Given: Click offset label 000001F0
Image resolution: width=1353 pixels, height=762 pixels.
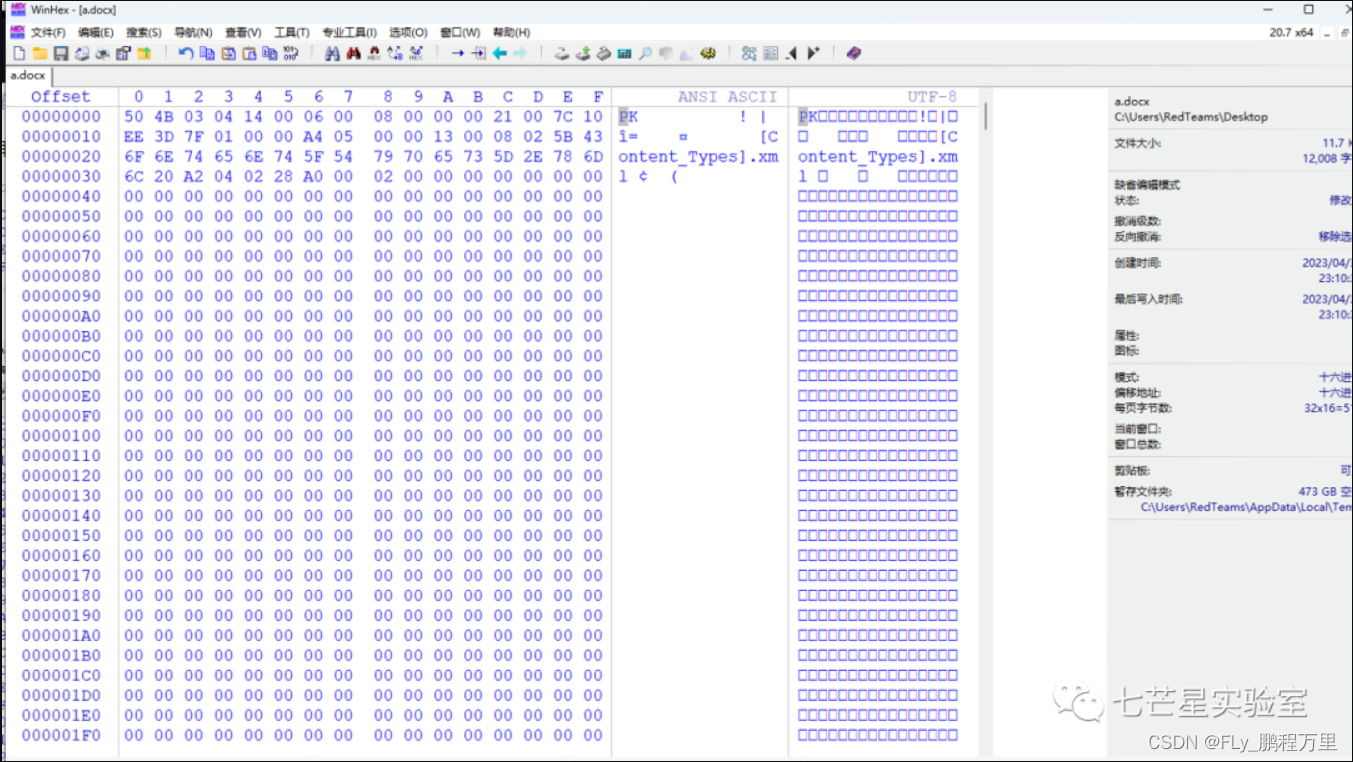Looking at the screenshot, I should [x=61, y=735].
